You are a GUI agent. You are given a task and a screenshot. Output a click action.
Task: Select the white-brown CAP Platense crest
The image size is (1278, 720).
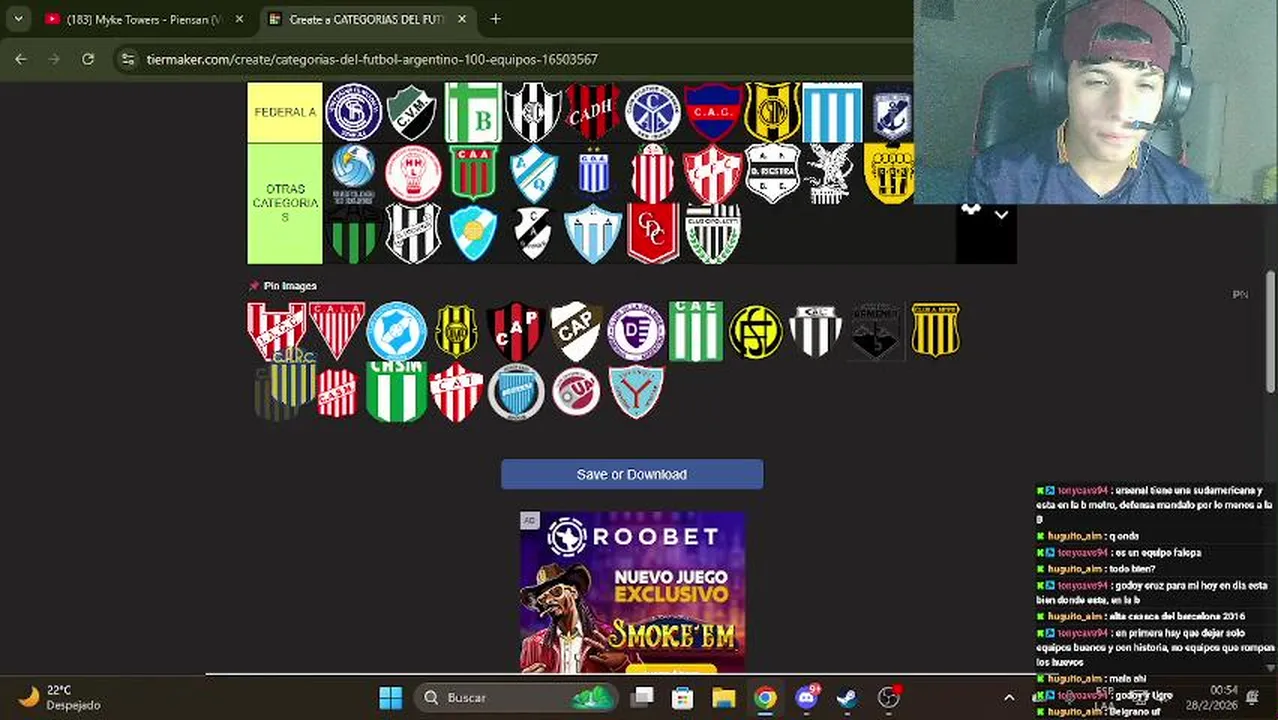(x=576, y=331)
